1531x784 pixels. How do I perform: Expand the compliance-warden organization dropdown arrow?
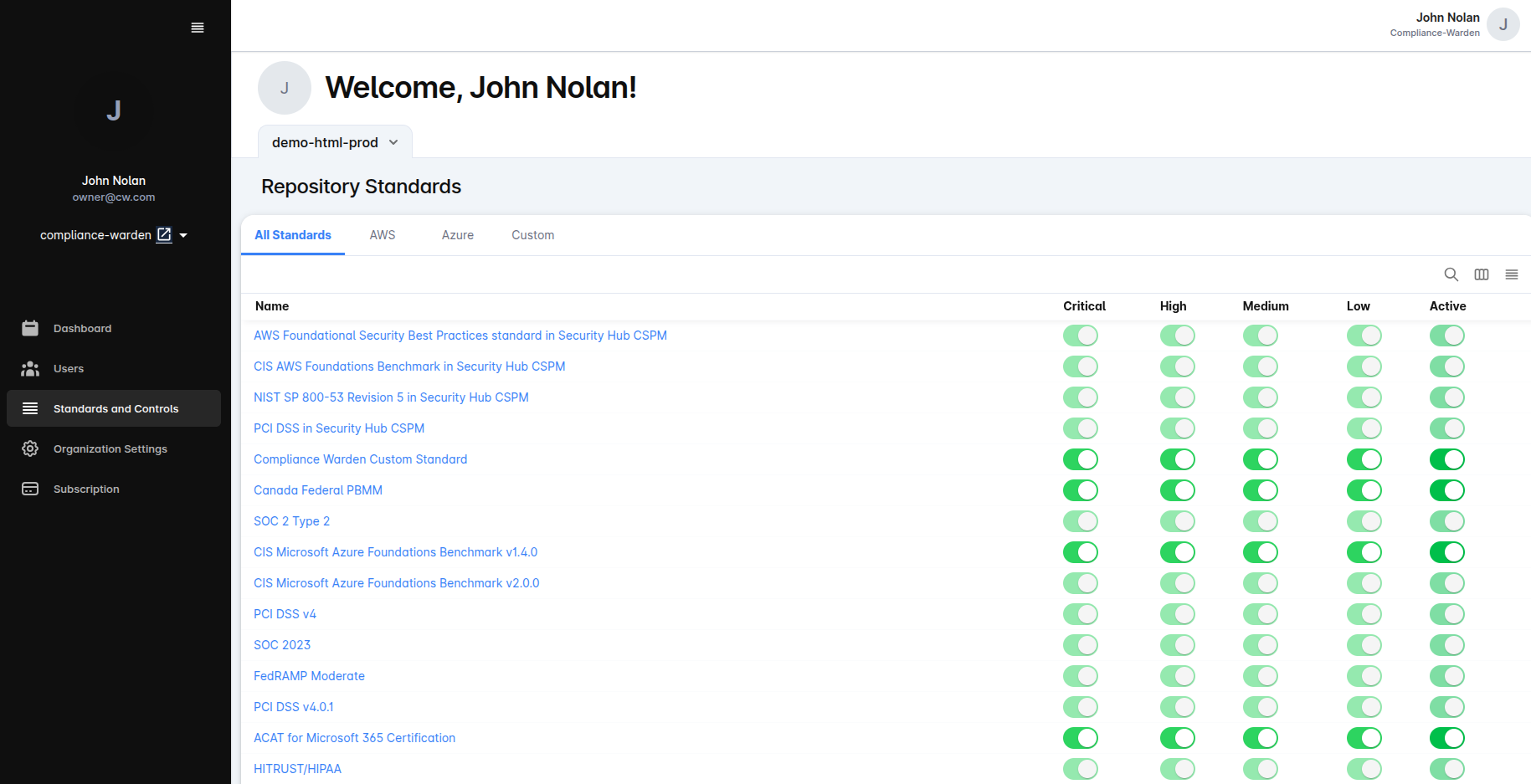183,235
